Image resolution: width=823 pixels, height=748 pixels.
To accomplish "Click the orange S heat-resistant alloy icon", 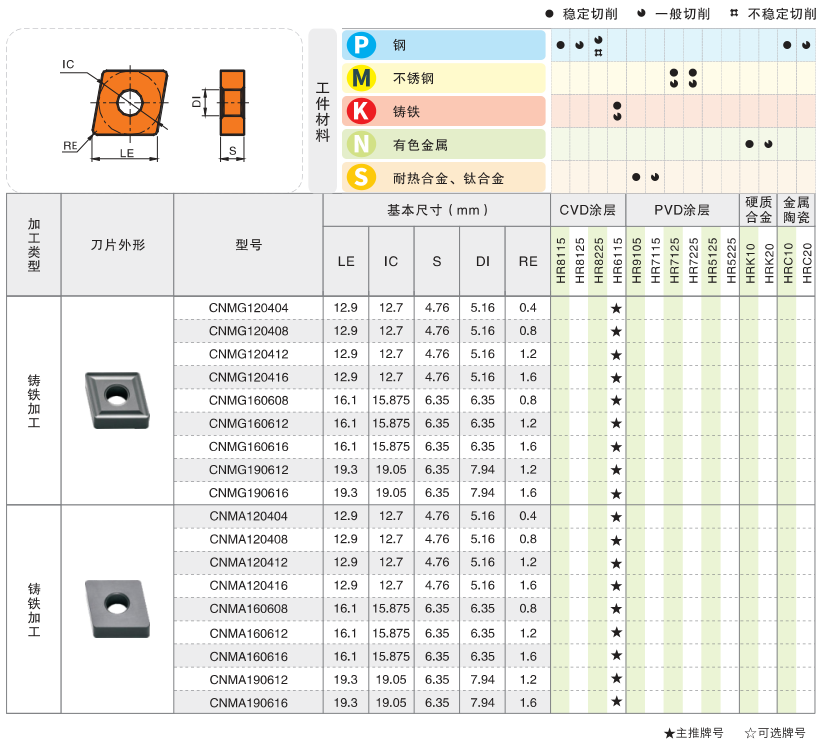I will [360, 178].
